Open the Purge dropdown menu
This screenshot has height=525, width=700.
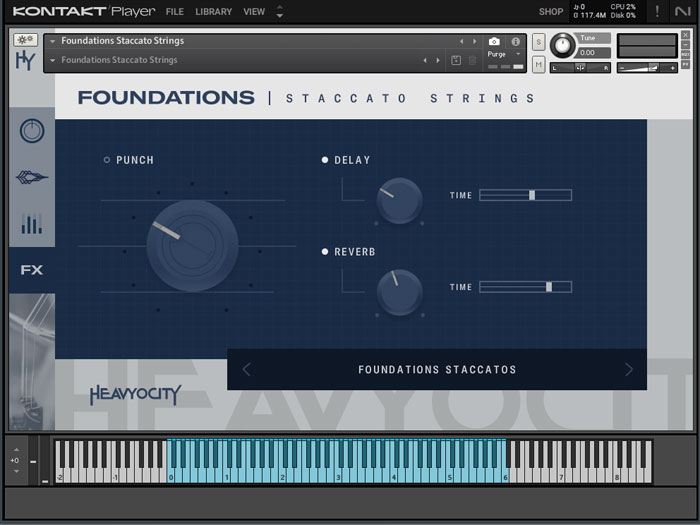(x=504, y=54)
